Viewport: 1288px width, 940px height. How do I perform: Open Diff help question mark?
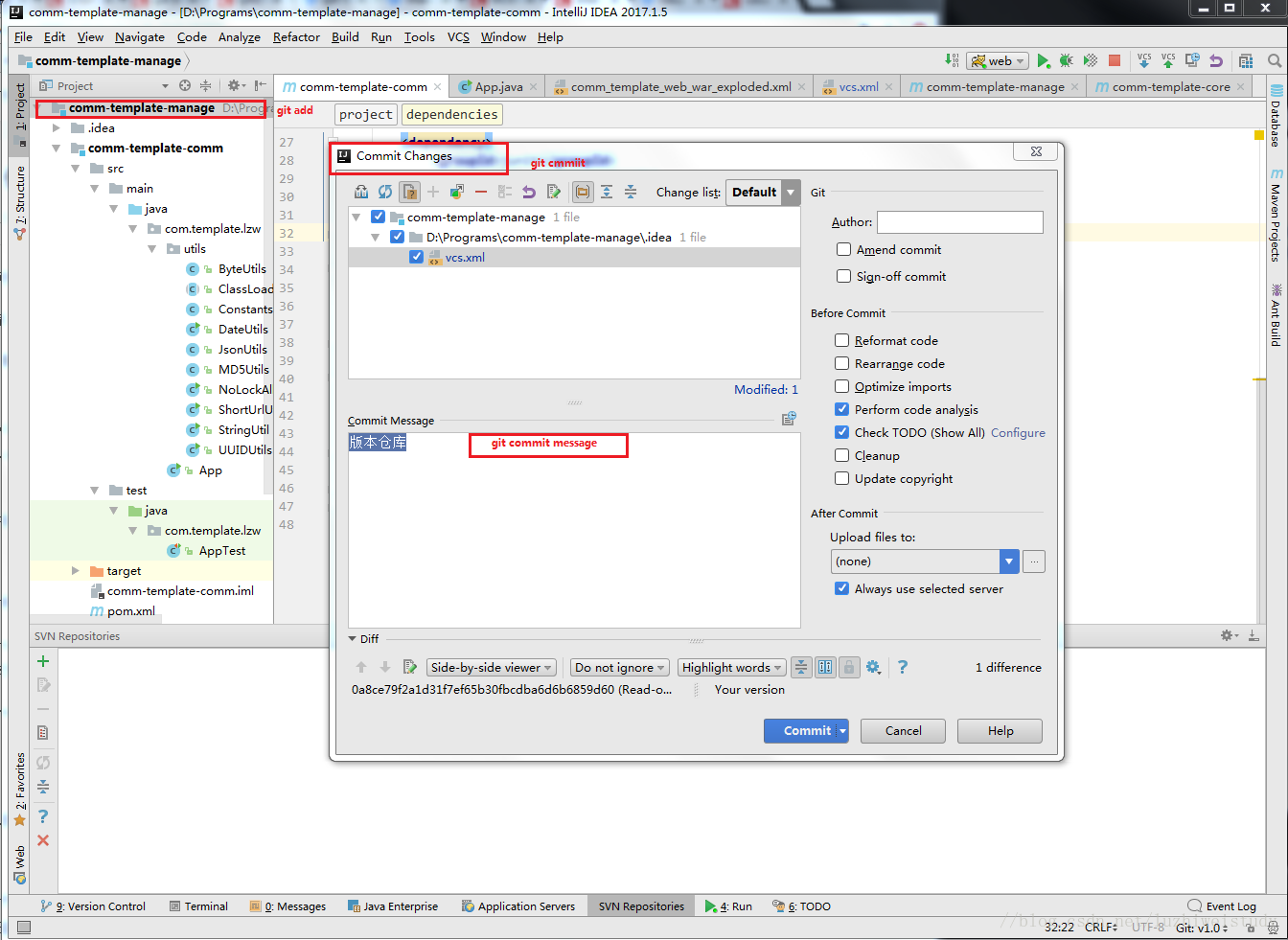tap(902, 667)
